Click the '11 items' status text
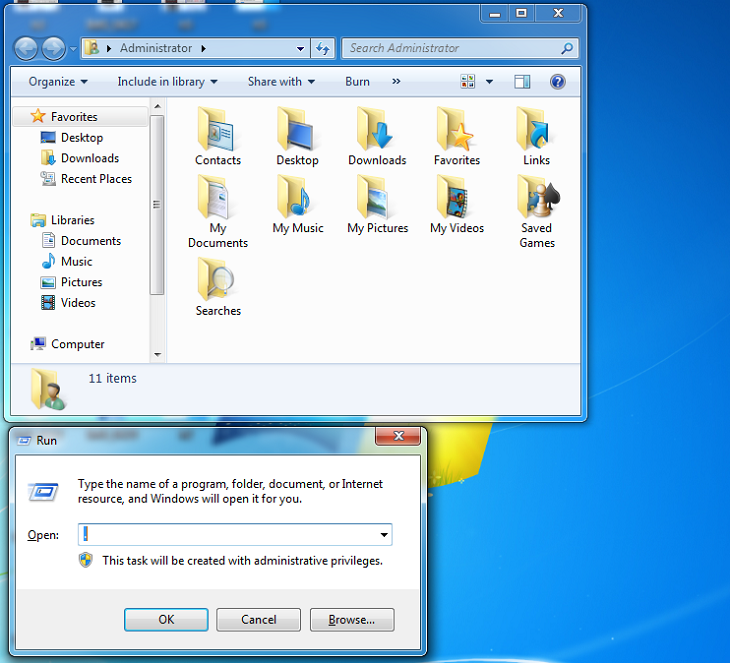 pos(112,378)
